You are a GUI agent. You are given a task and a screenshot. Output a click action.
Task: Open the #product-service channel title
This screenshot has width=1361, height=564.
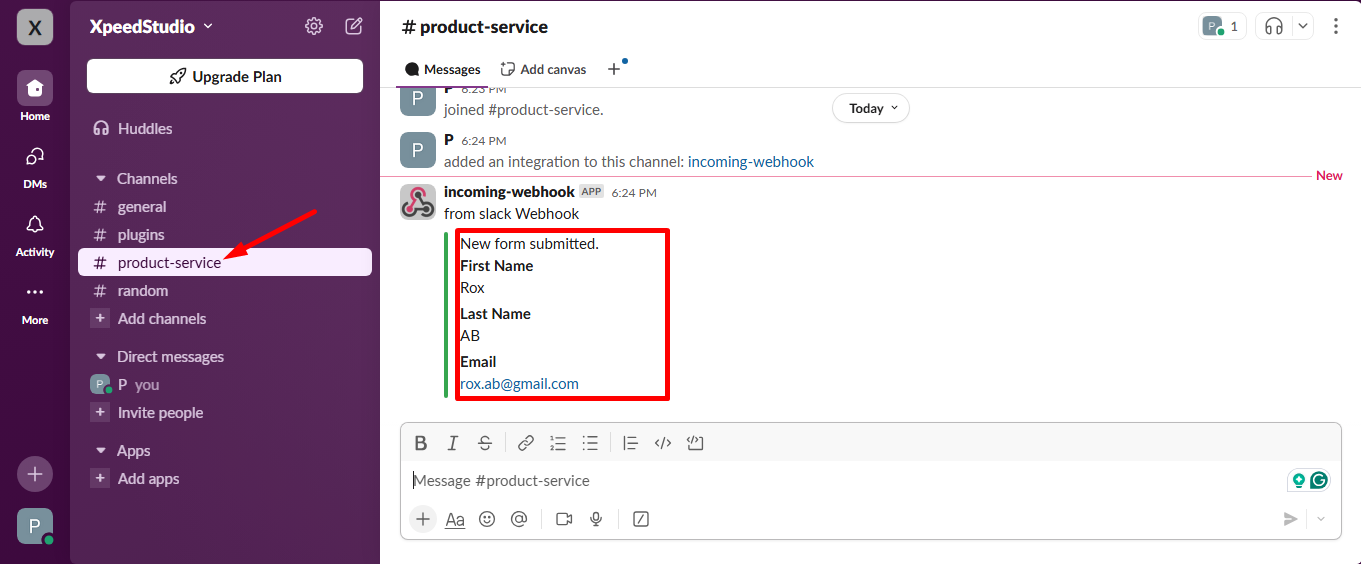pyautogui.click(x=475, y=27)
